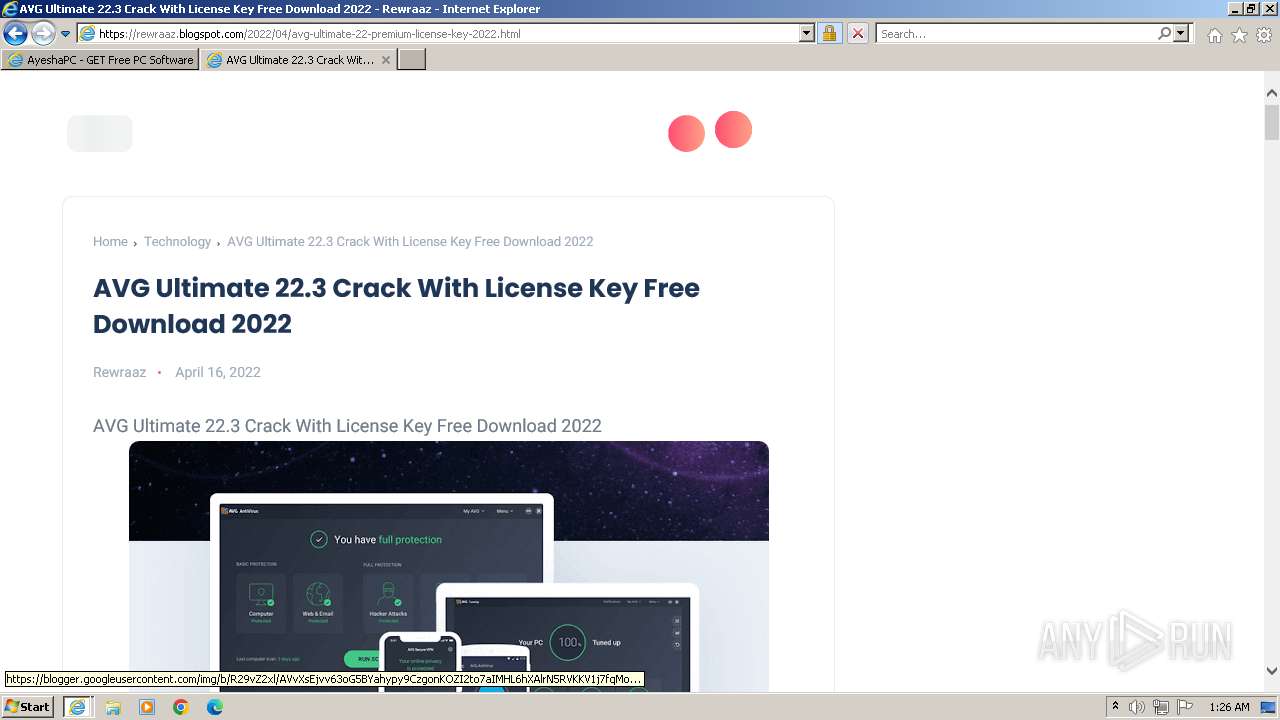Screen dimensions: 1280x720
Task: Click the taskbar clock 1:26 AM
Action: tap(1229, 707)
